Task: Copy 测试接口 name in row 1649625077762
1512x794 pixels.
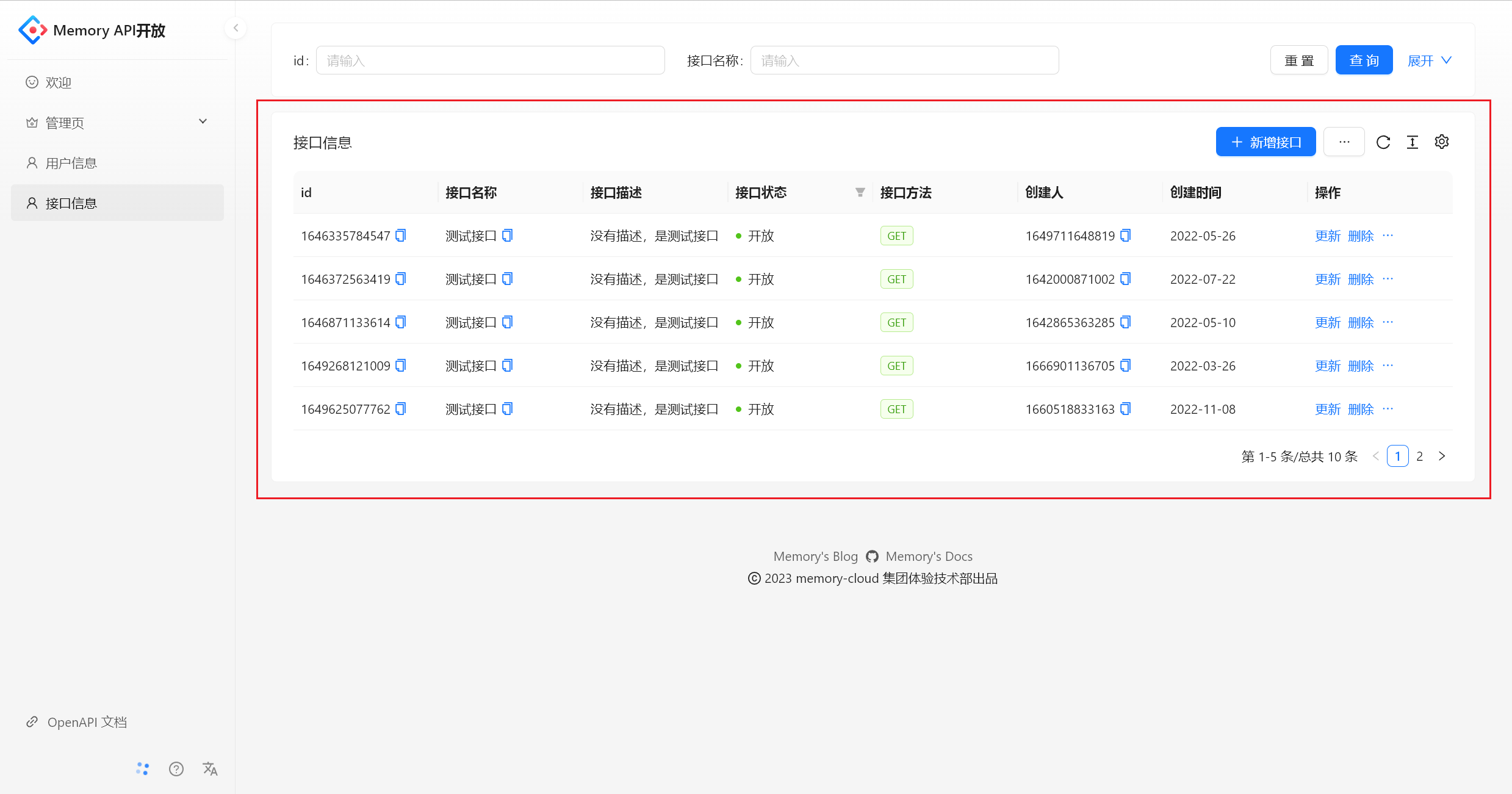Action: tap(508, 409)
